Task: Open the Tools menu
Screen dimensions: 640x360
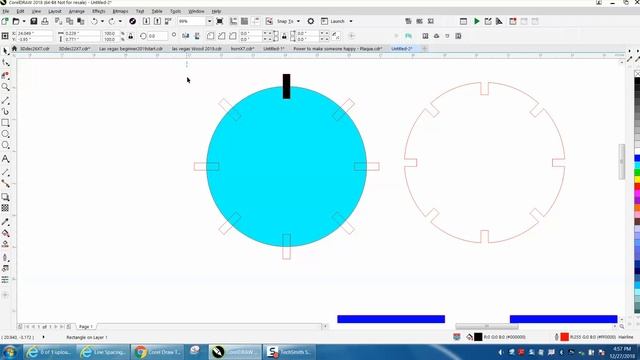Action: [x=175, y=11]
